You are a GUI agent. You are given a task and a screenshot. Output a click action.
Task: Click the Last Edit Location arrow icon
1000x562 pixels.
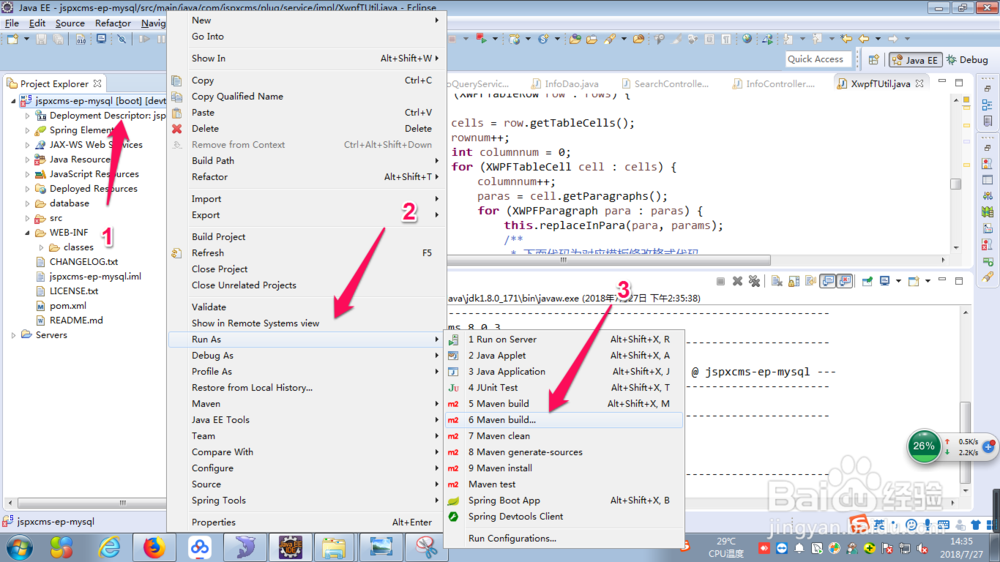[x=846, y=39]
